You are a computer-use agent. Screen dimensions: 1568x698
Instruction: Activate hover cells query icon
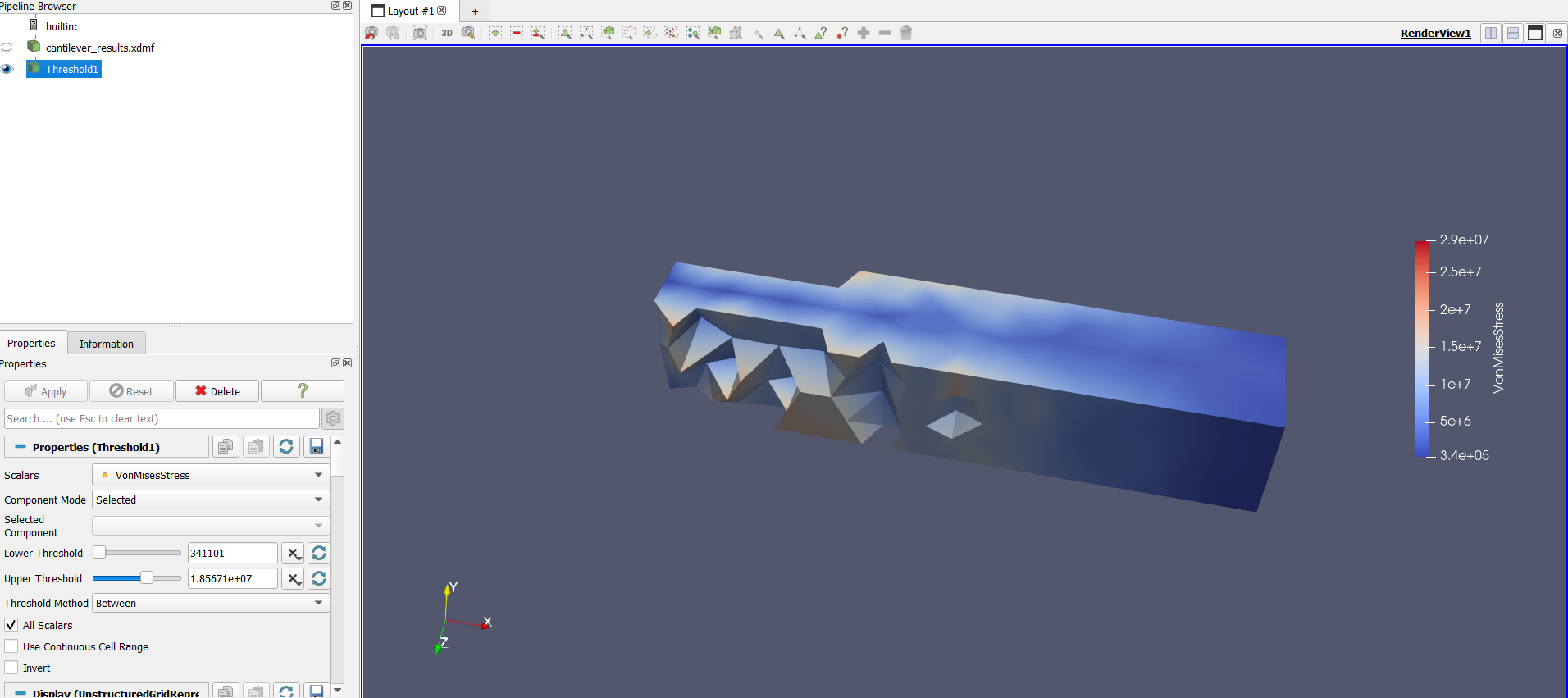click(x=821, y=33)
